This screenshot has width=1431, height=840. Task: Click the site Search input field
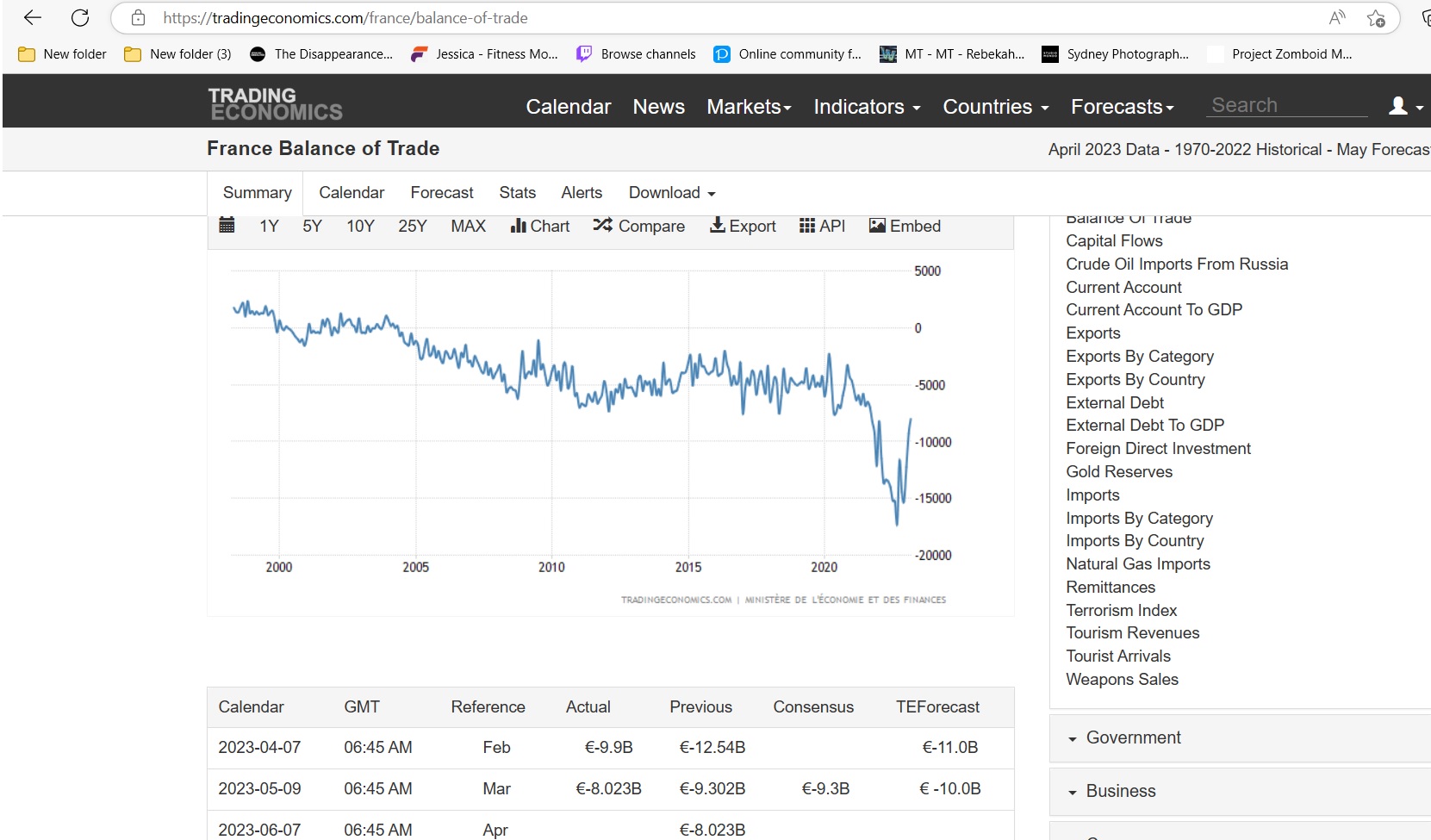[x=1286, y=105]
